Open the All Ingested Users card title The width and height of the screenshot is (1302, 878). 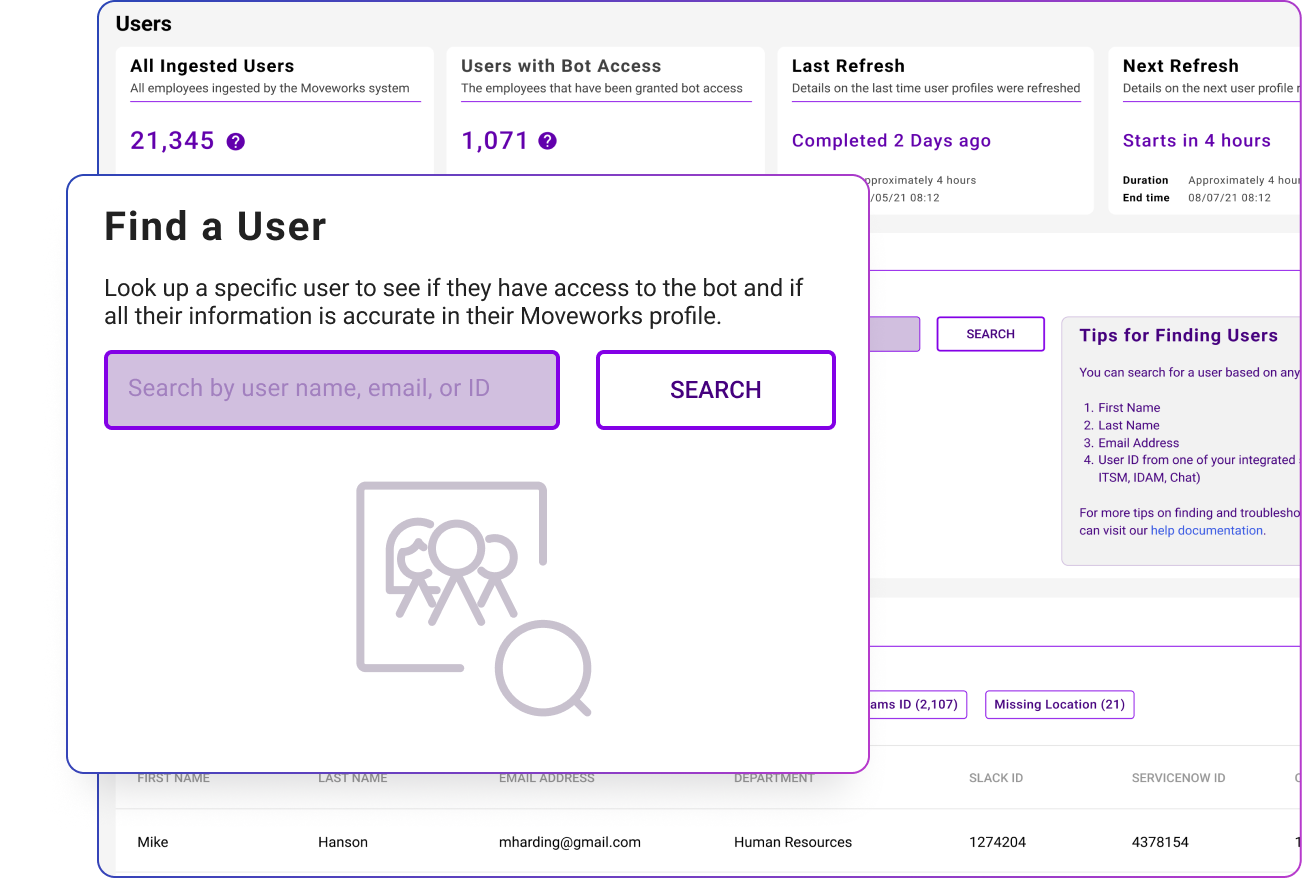(x=212, y=66)
